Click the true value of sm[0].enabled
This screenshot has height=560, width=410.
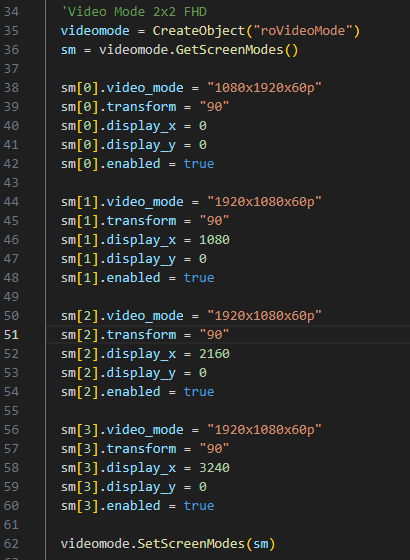(x=199, y=164)
